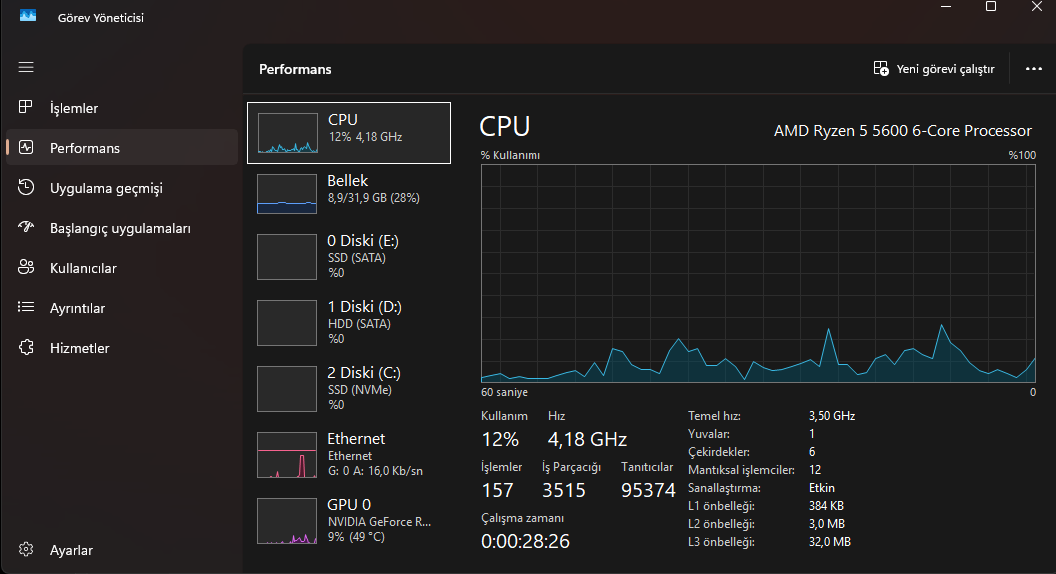Click Yeni görevi çalıştır button
The image size is (1056, 574).
[x=934, y=69]
